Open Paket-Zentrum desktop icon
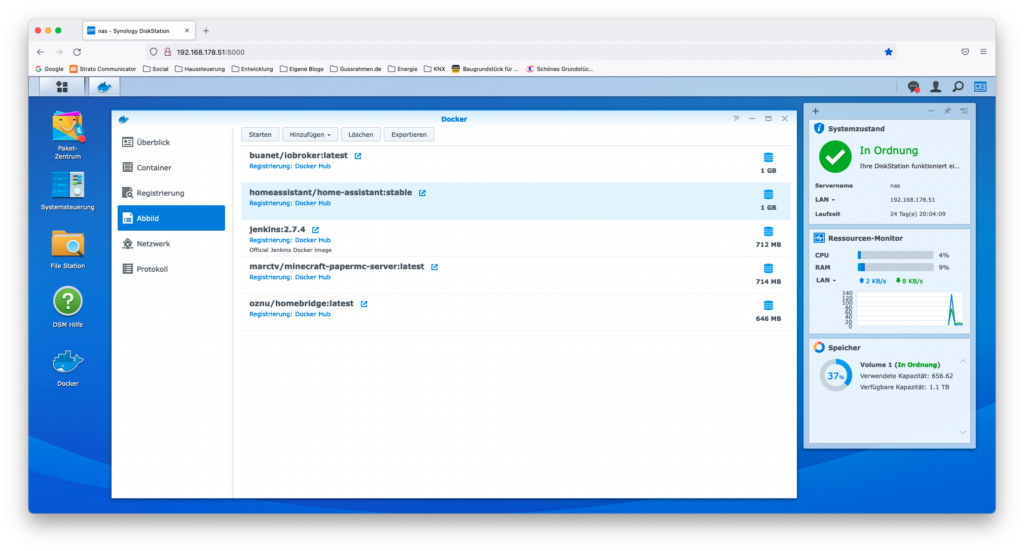Screen dimensions: 1024x551 click(68, 135)
